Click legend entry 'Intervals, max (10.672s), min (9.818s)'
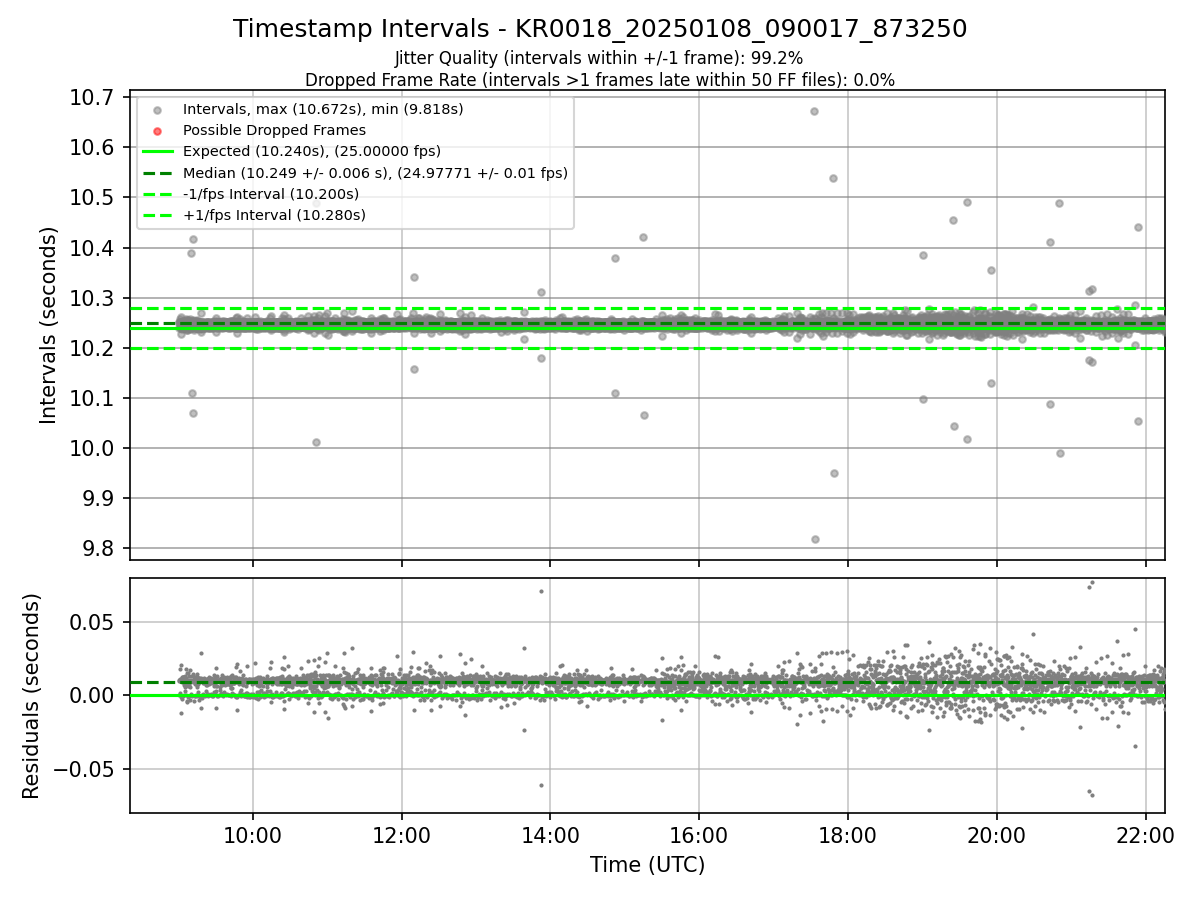Image resolution: width=1200 pixels, height=900 pixels. (323, 108)
